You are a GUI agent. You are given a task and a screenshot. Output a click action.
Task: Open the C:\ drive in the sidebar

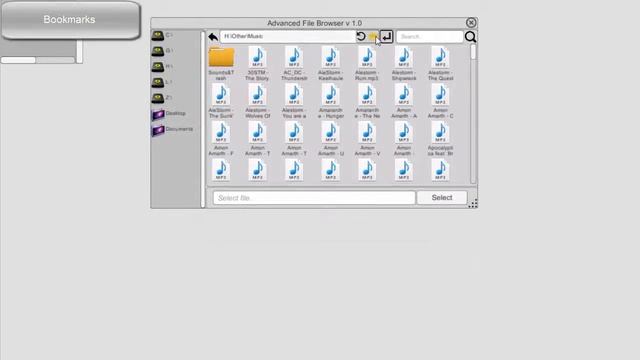(x=162, y=36)
